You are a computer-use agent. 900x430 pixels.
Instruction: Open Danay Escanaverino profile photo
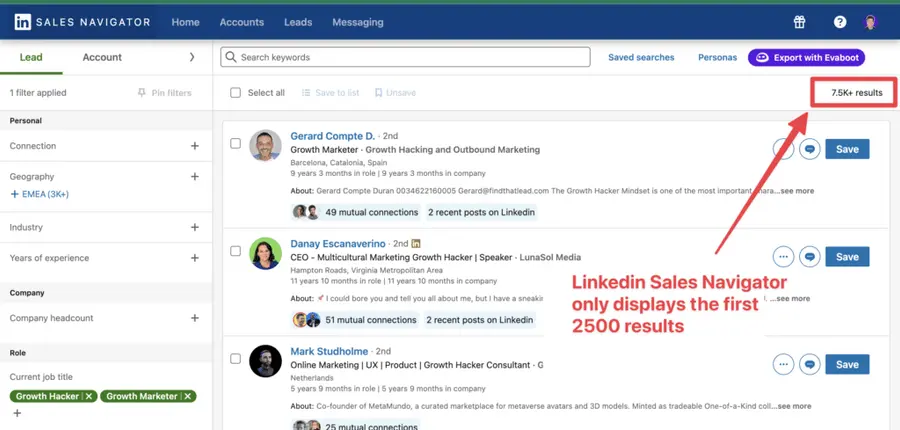click(265, 253)
